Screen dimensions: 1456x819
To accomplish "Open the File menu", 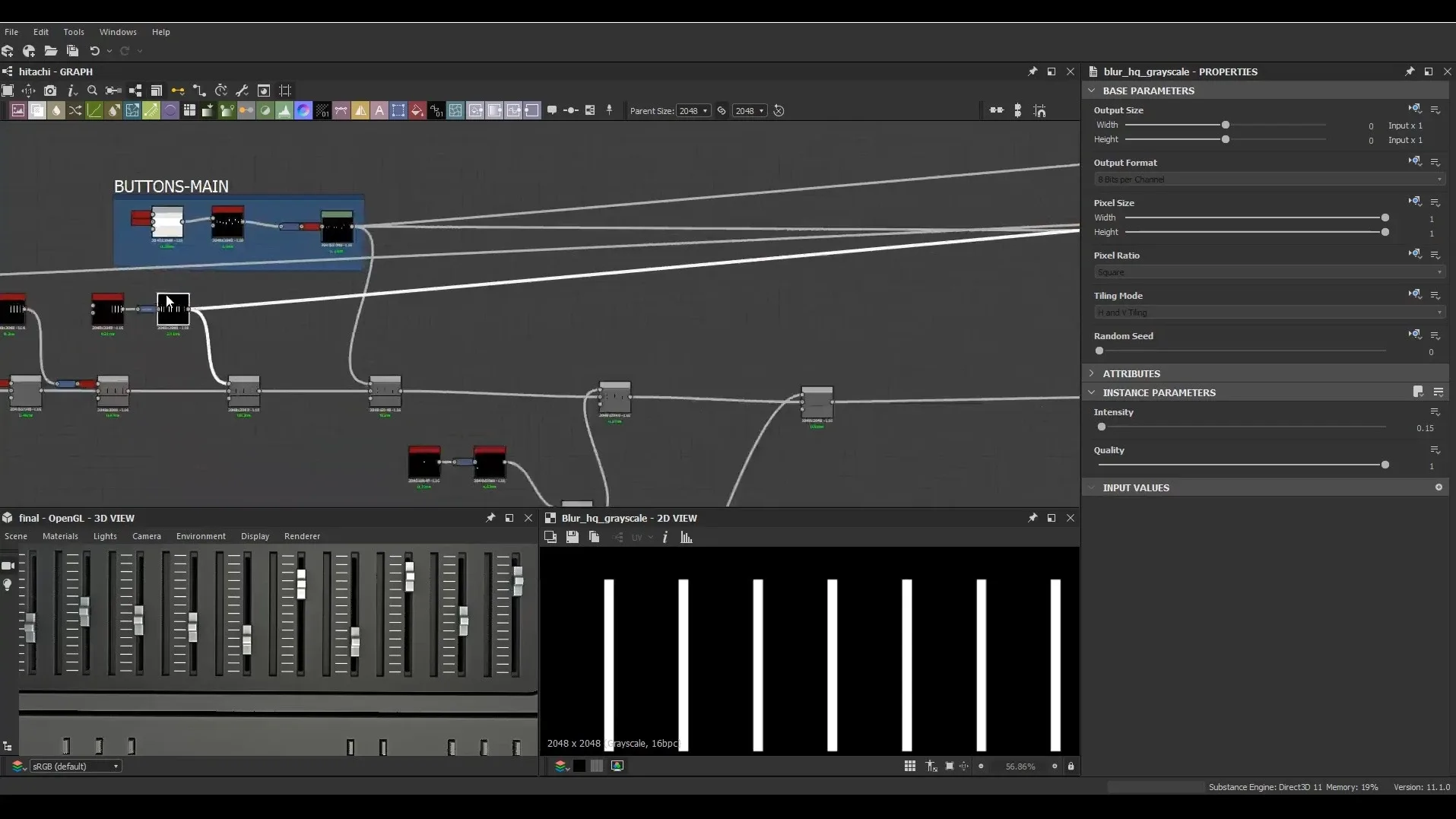I will (x=11, y=32).
